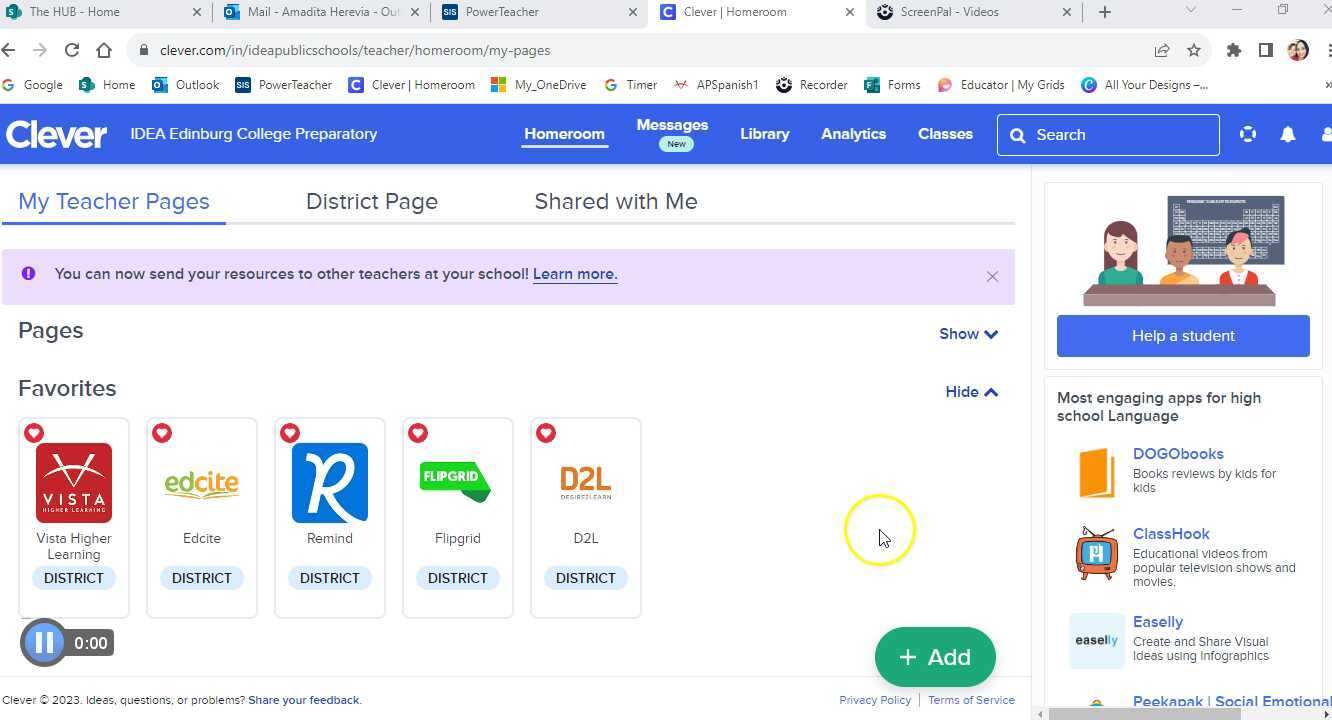Toggle the Flipgrid favorite heart

point(418,433)
